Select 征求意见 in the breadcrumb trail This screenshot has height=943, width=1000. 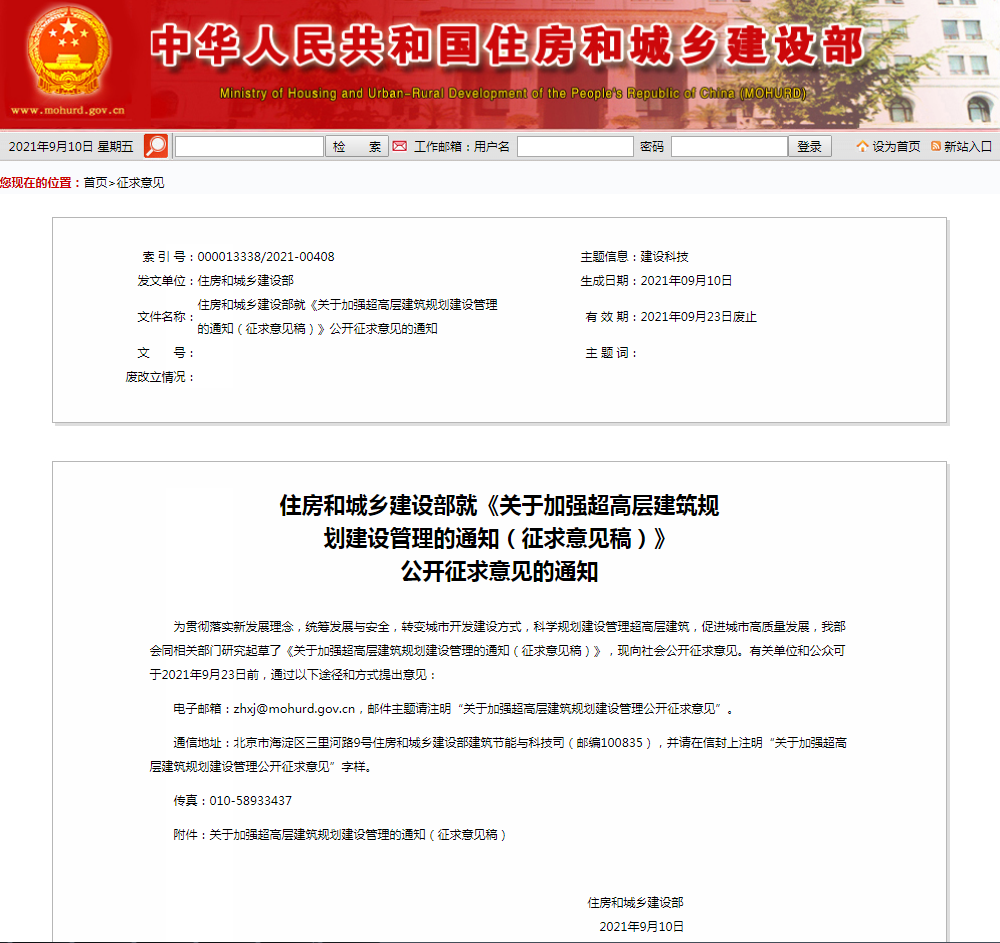pyautogui.click(x=140, y=183)
